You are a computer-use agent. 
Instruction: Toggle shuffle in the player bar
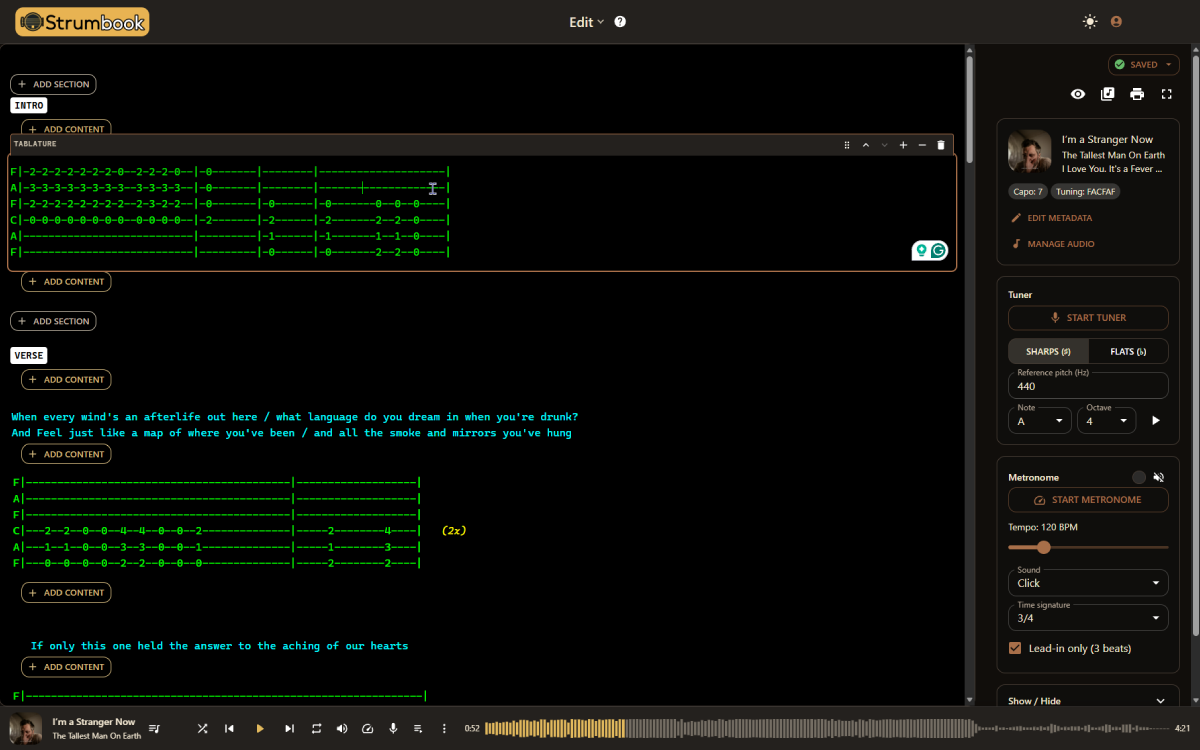202,729
